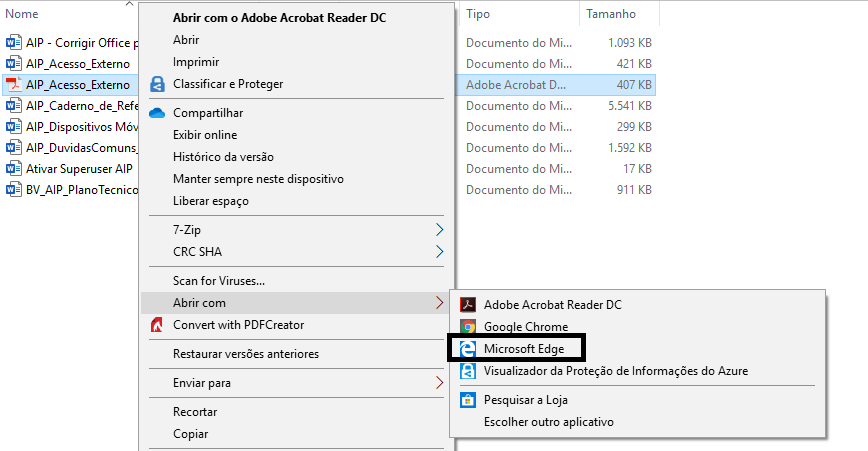Click the store icon beside Pesquisar a Loja
The width and height of the screenshot is (868, 451).
coord(468,400)
